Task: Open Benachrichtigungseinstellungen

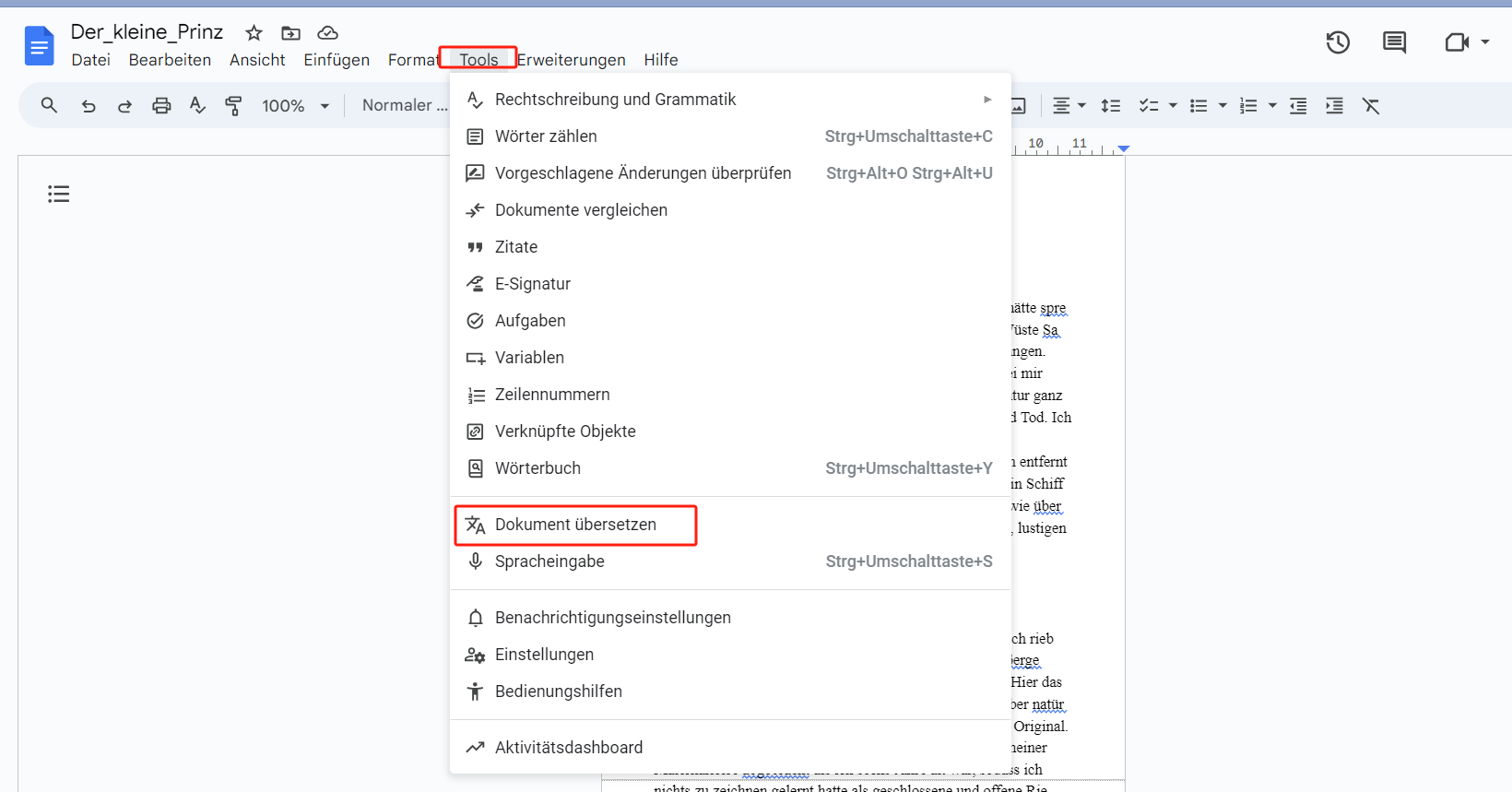Action: point(730,618)
